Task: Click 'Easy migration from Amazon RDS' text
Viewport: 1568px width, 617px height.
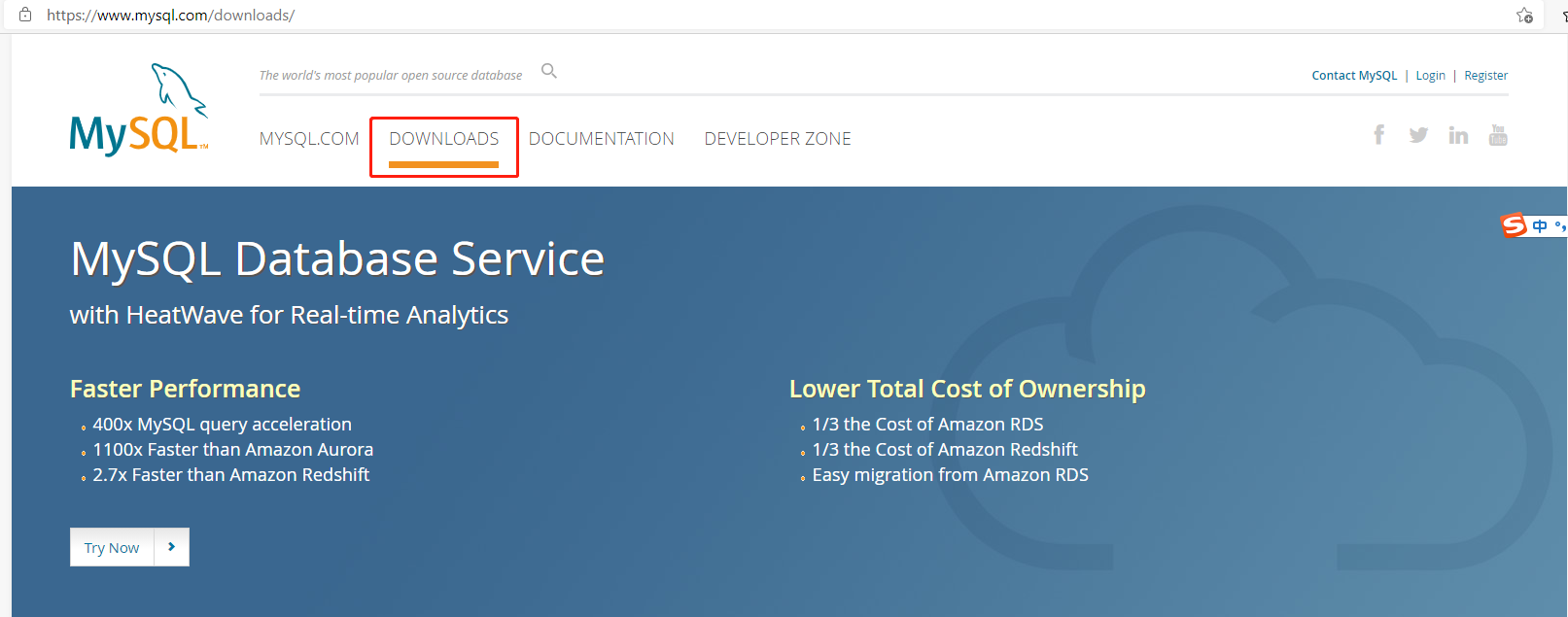Action: click(x=950, y=475)
